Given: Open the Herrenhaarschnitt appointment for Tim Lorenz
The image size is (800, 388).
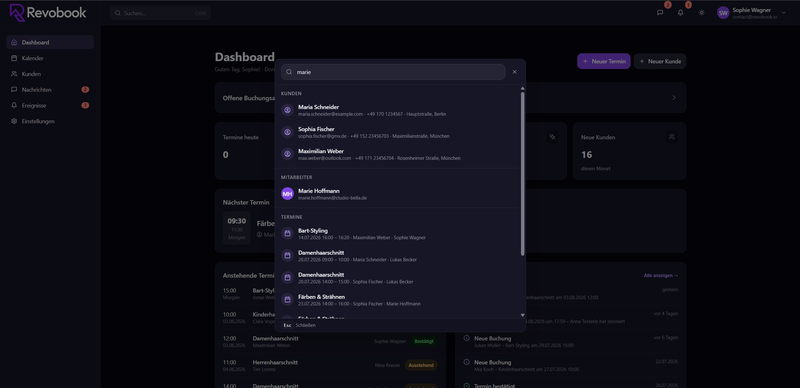Looking at the screenshot, I should point(330,365).
